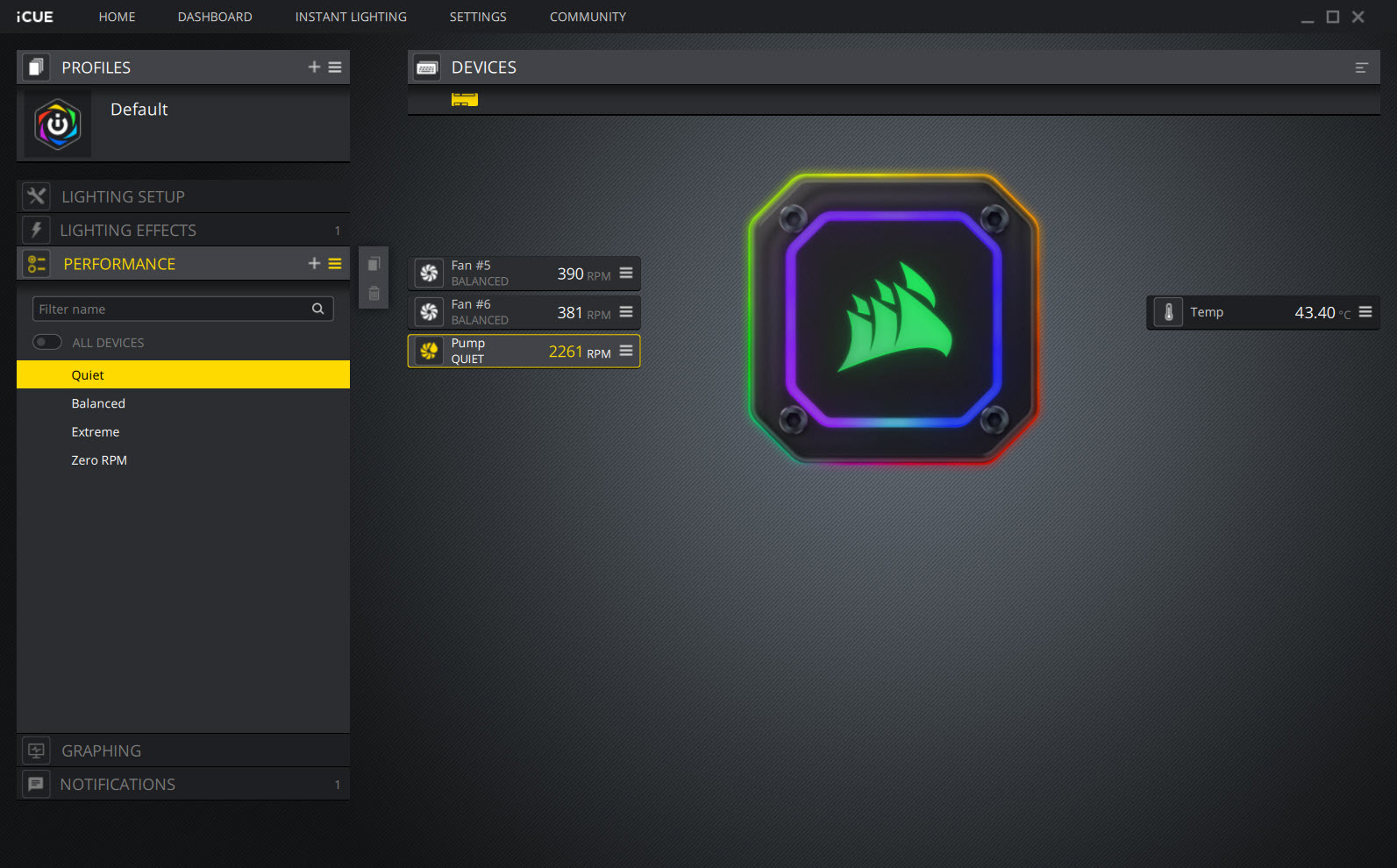Click the Lighting Setup tools icon
Image resolution: width=1397 pixels, height=868 pixels.
[x=36, y=196]
